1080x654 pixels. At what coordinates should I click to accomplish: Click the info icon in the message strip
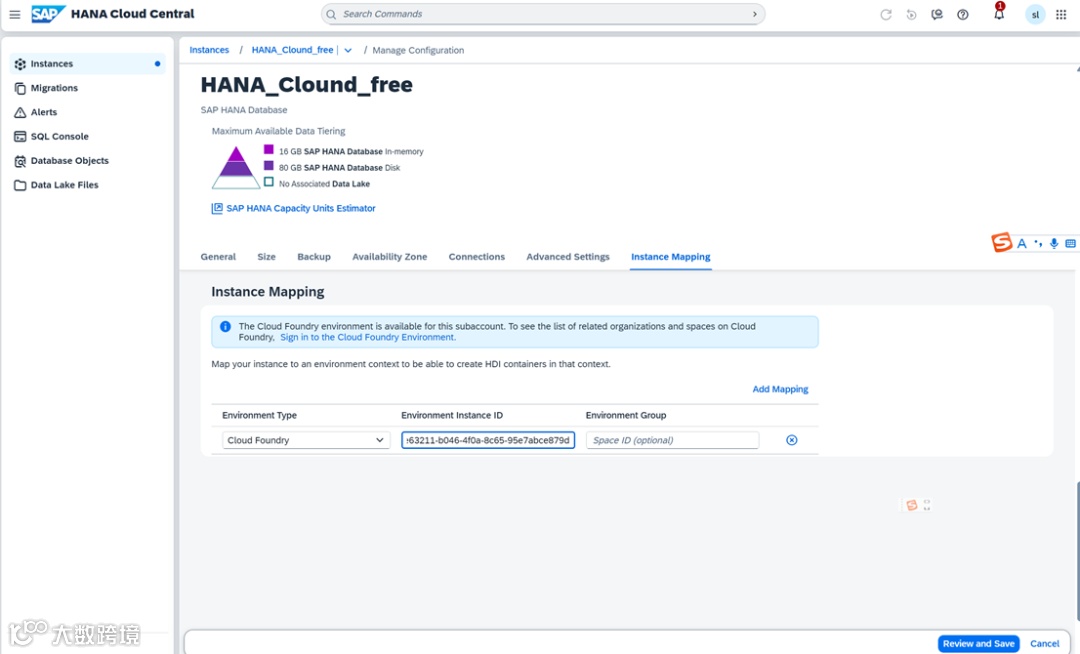click(225, 326)
